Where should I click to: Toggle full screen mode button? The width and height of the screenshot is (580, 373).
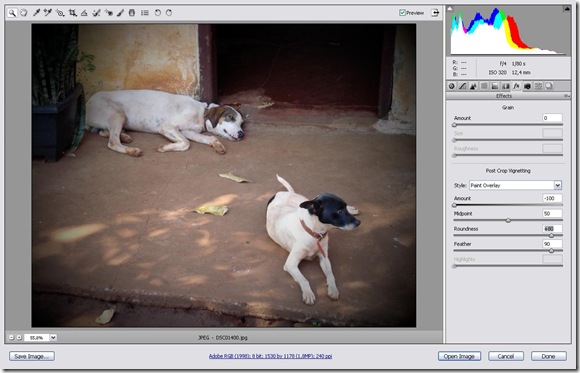(x=435, y=13)
